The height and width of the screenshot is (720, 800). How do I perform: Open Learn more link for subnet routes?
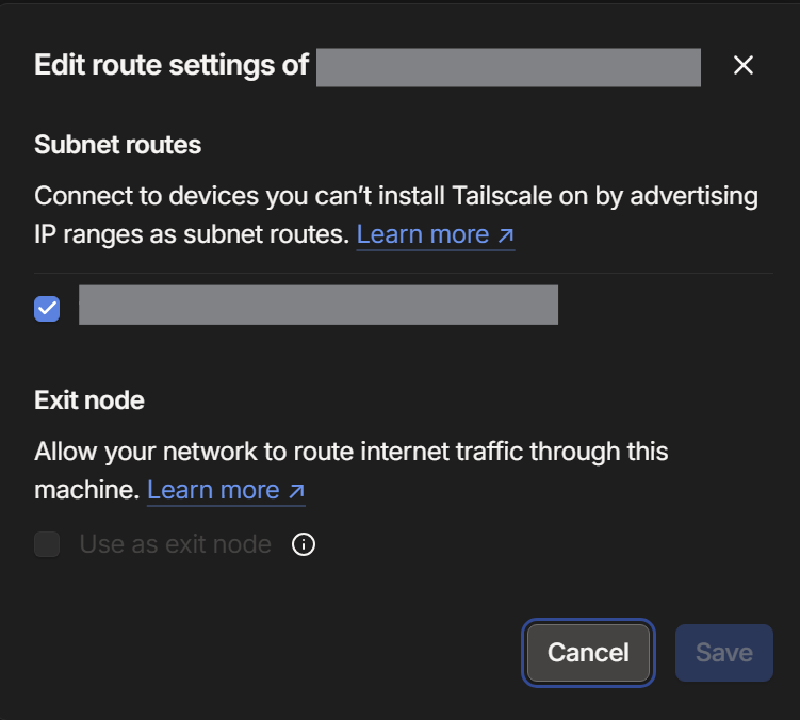tap(422, 235)
